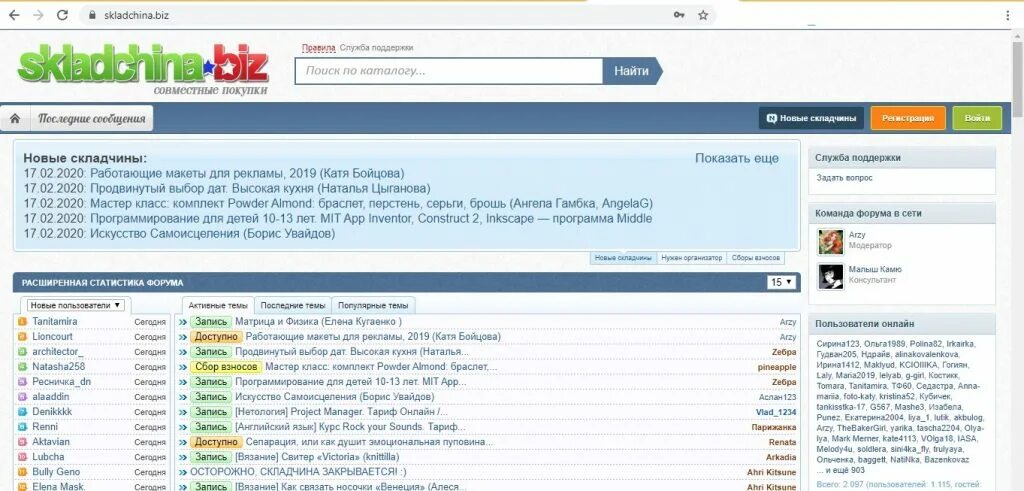Click author name Парижанка
Image resolution: width=1024 pixels, height=491 pixels.
pos(774,427)
